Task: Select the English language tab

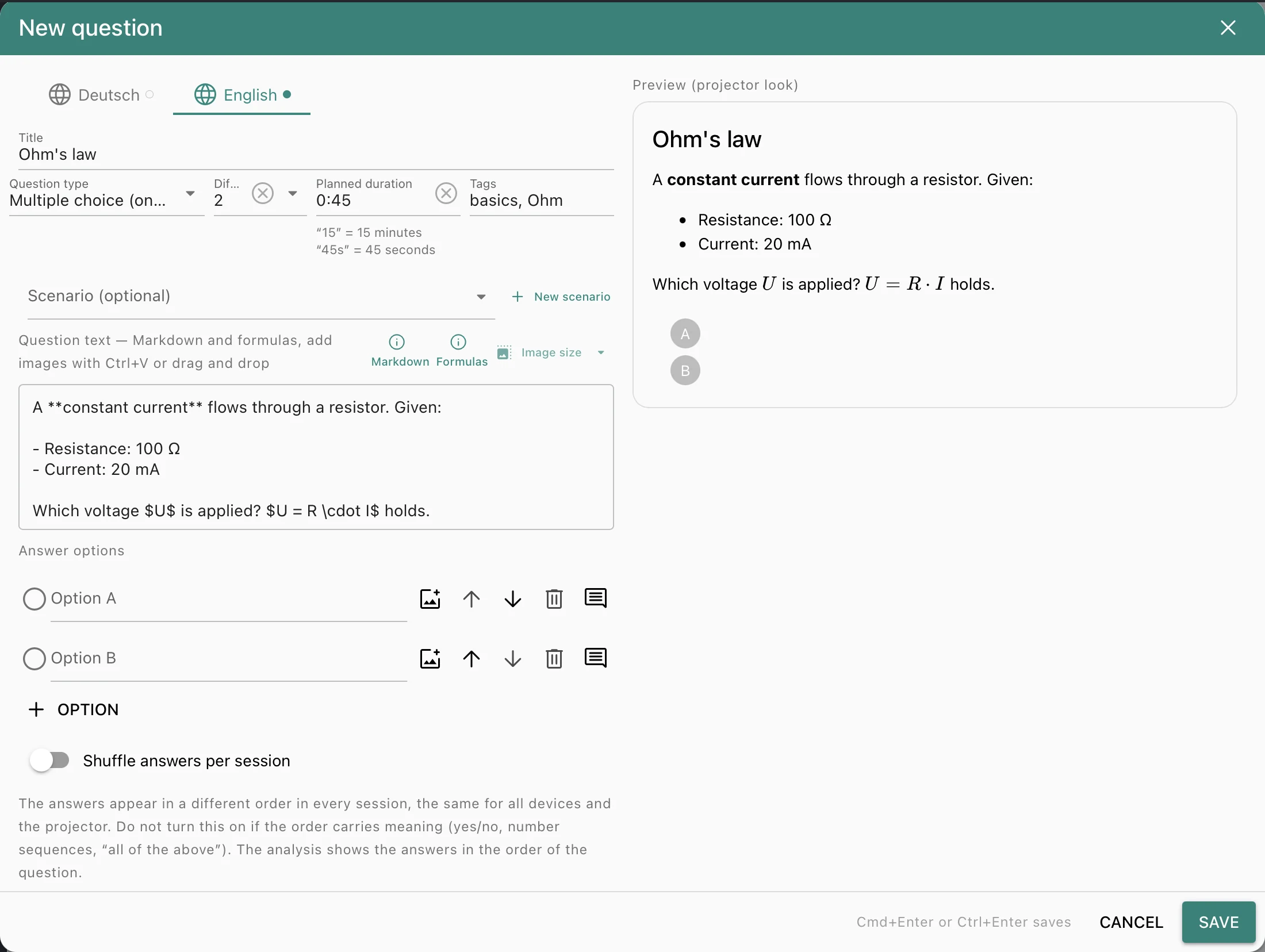Action: [242, 95]
